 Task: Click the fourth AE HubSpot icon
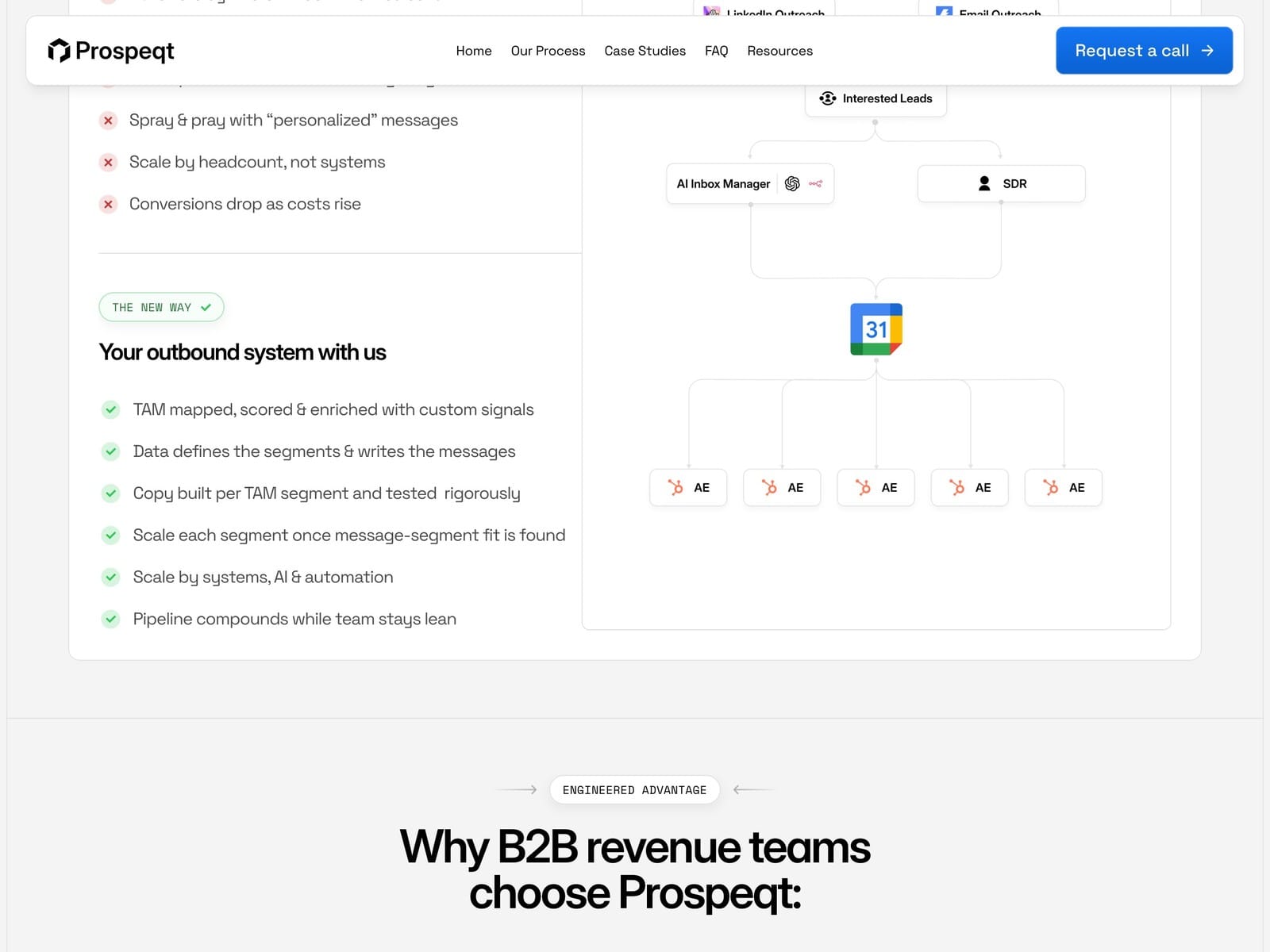pyautogui.click(x=956, y=487)
